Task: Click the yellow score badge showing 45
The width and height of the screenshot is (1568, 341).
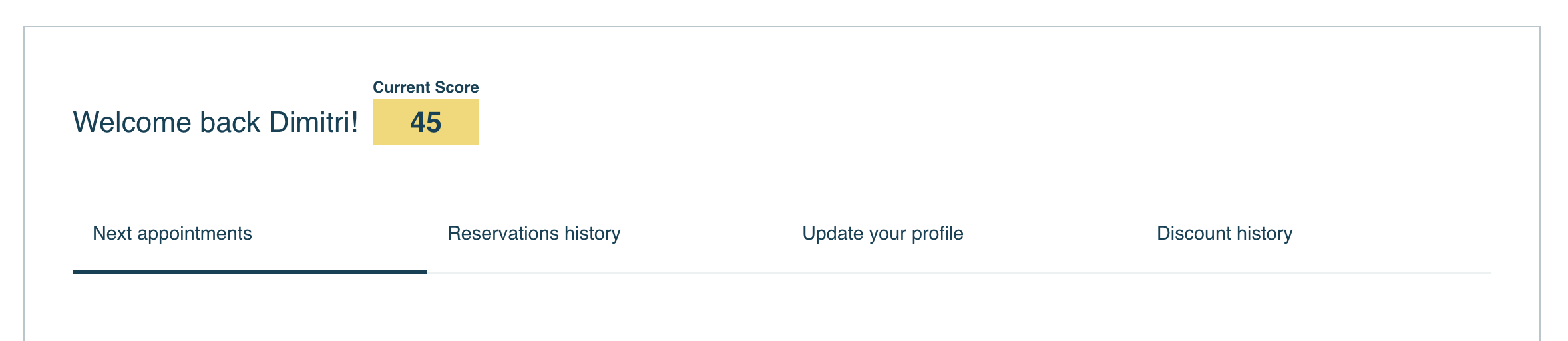Action: (426, 123)
